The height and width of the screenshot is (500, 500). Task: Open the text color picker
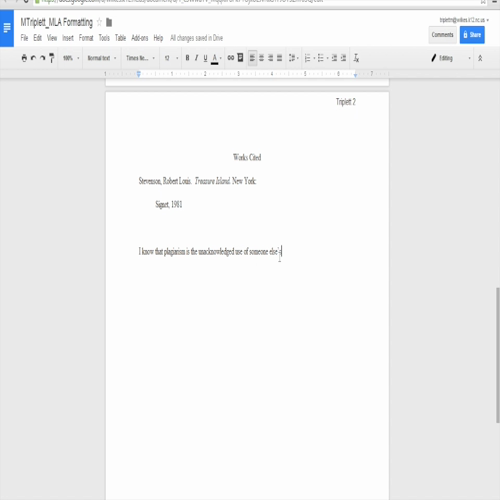(x=216, y=58)
